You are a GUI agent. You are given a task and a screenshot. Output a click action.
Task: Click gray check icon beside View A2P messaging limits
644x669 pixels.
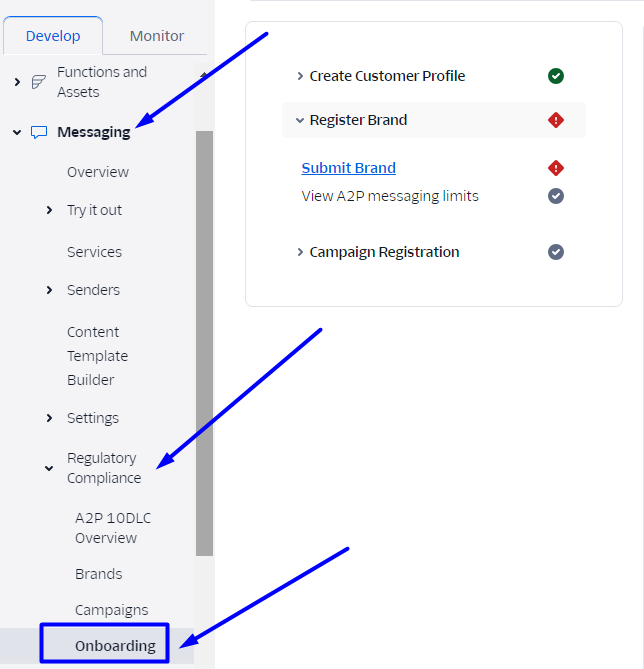click(556, 196)
